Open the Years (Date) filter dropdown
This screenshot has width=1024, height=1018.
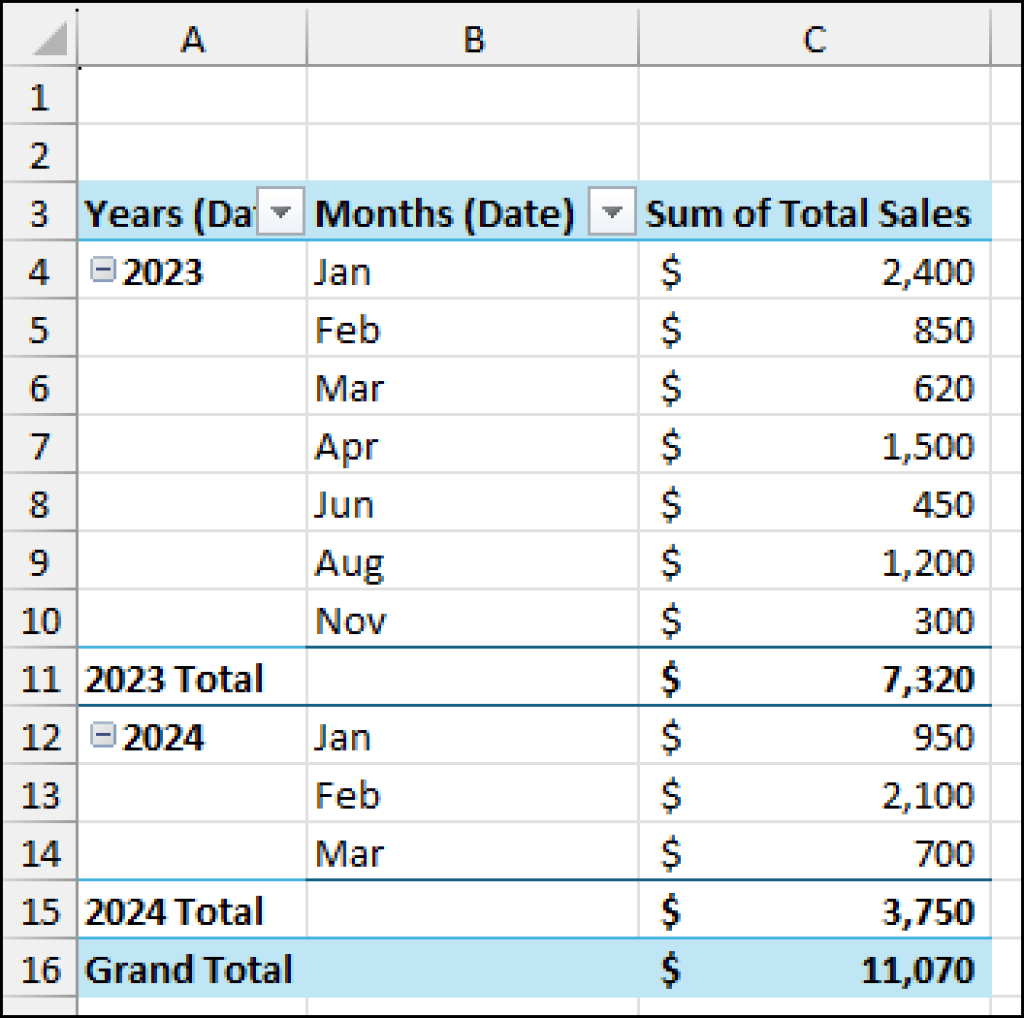(281, 212)
